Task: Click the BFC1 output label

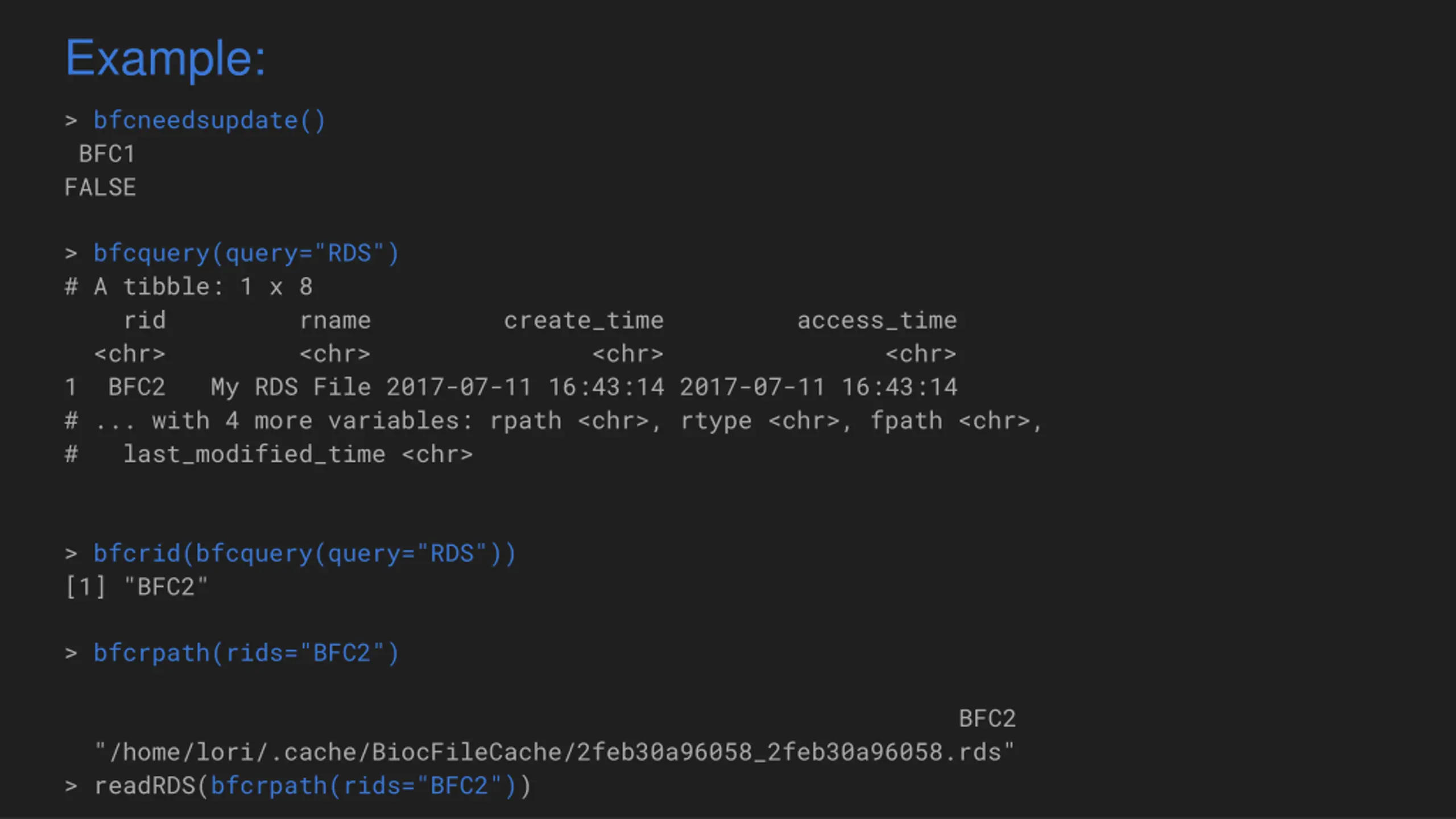Action: click(107, 154)
